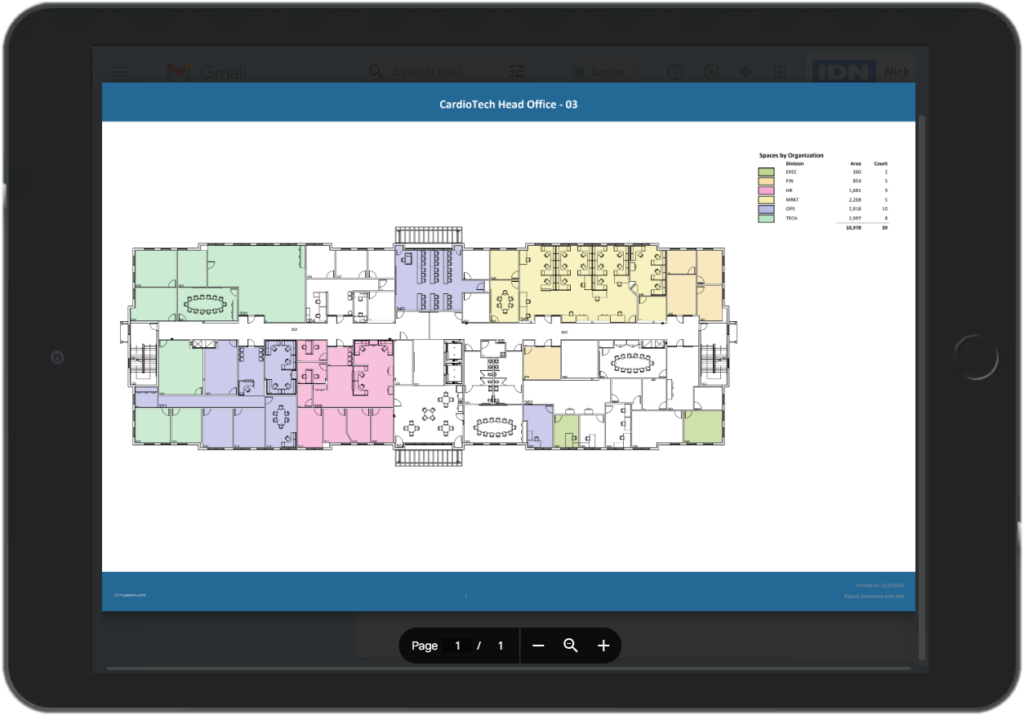Click the title CardioTech Head Office - 03
Image resolution: width=1024 pixels, height=715 pixels.
(508, 104)
